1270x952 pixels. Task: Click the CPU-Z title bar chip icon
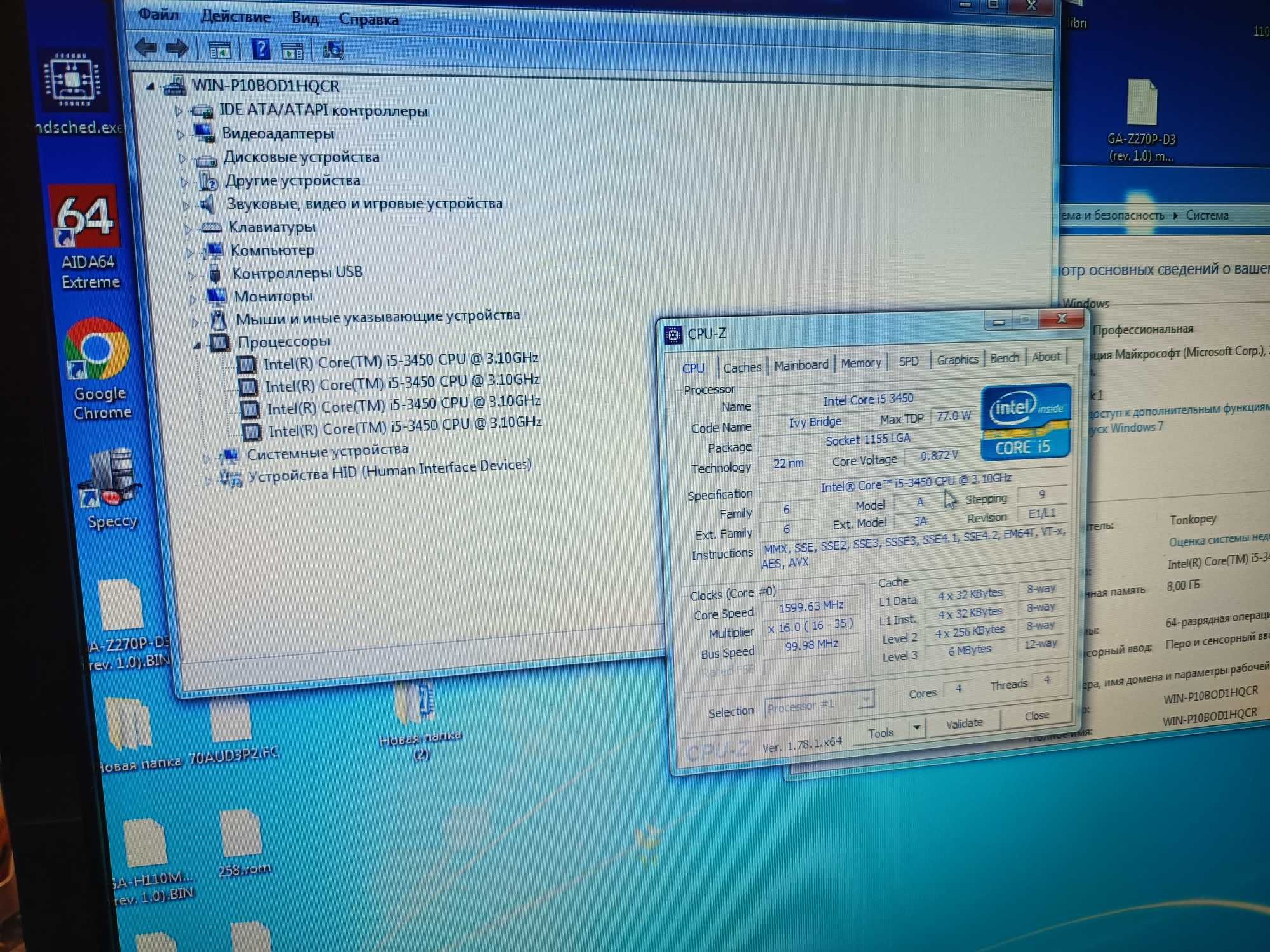pyautogui.click(x=672, y=334)
